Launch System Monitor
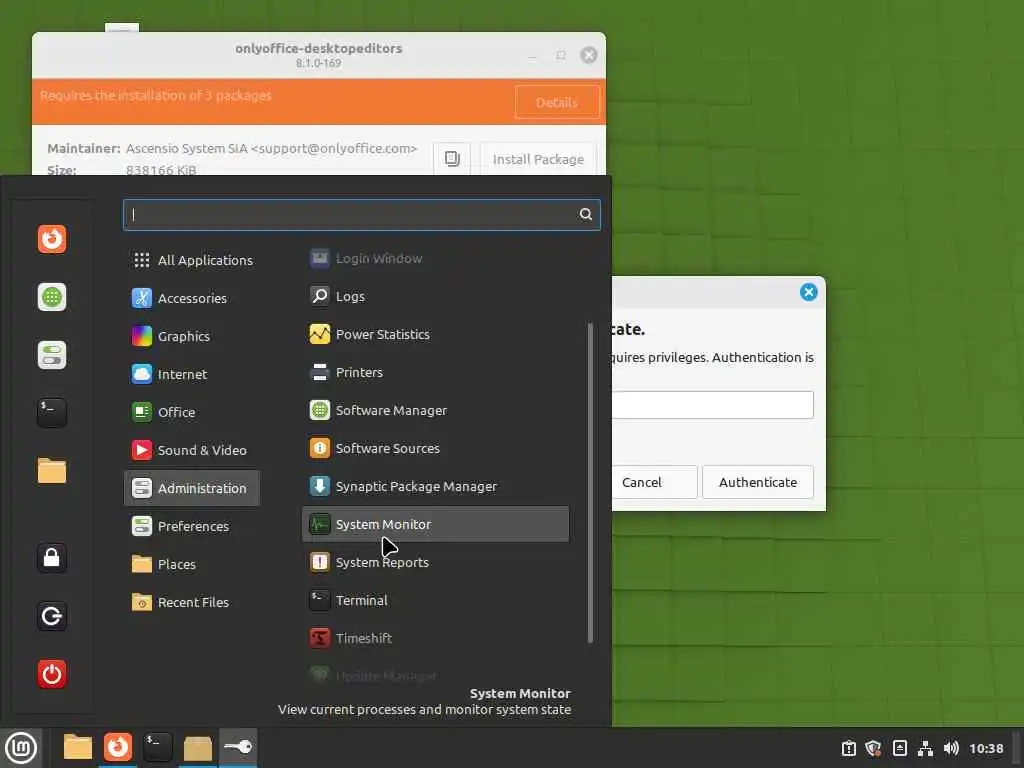 [x=435, y=524]
